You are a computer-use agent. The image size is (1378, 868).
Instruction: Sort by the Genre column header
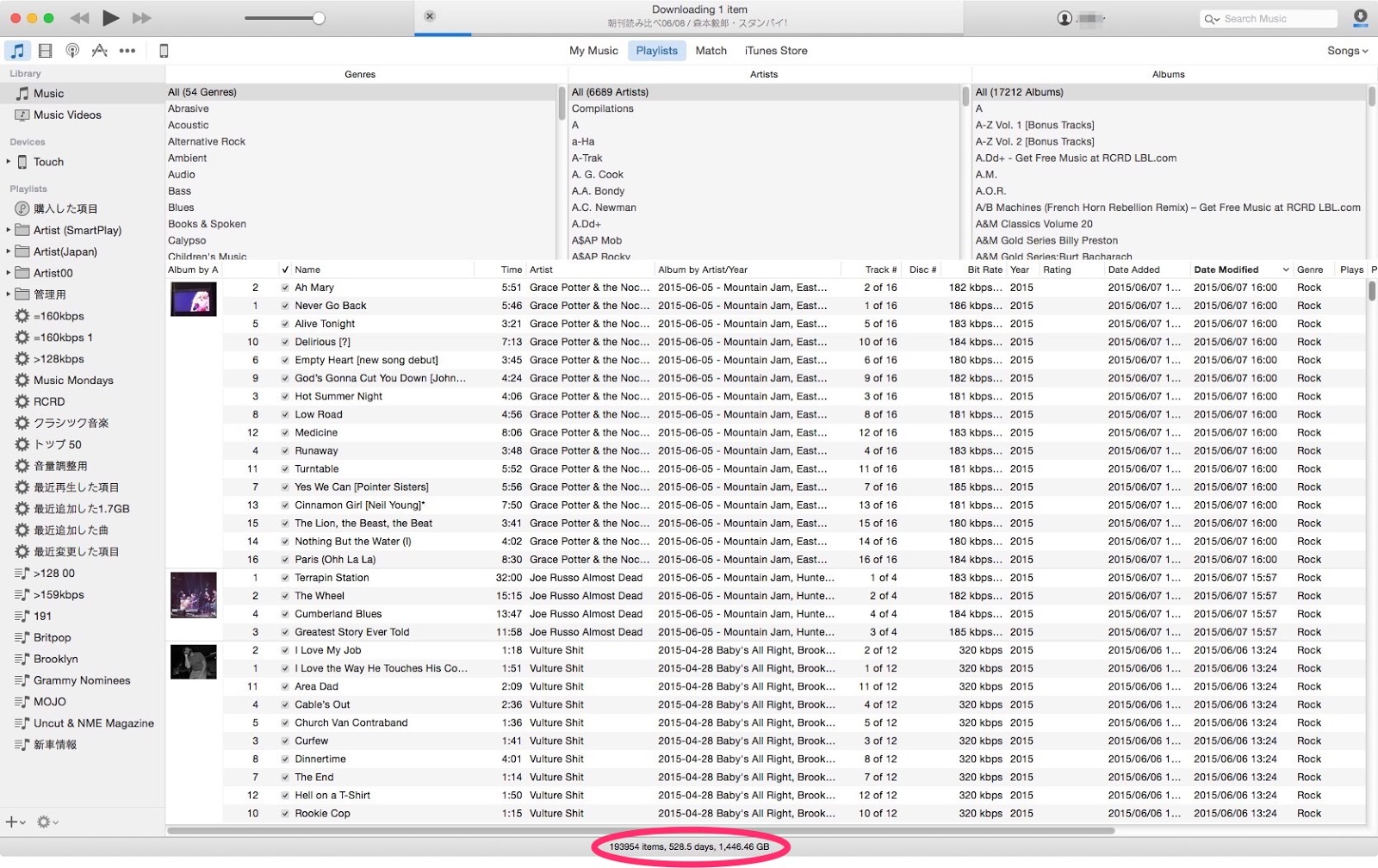point(1310,270)
